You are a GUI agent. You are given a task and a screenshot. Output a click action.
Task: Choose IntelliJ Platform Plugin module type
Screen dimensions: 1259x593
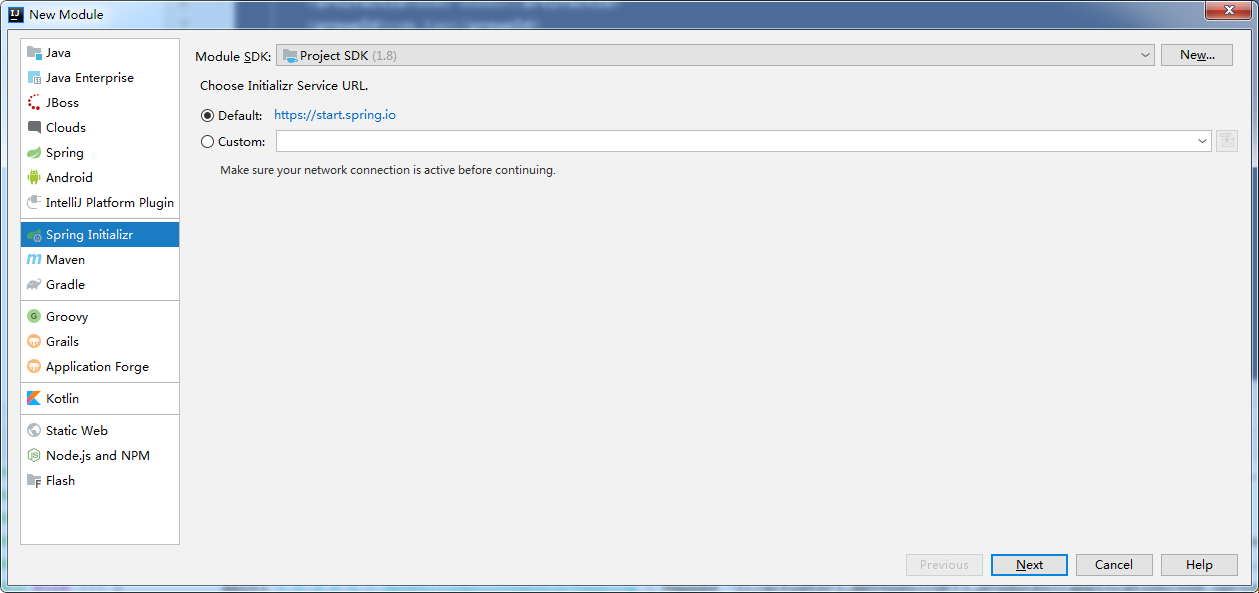tap(100, 203)
